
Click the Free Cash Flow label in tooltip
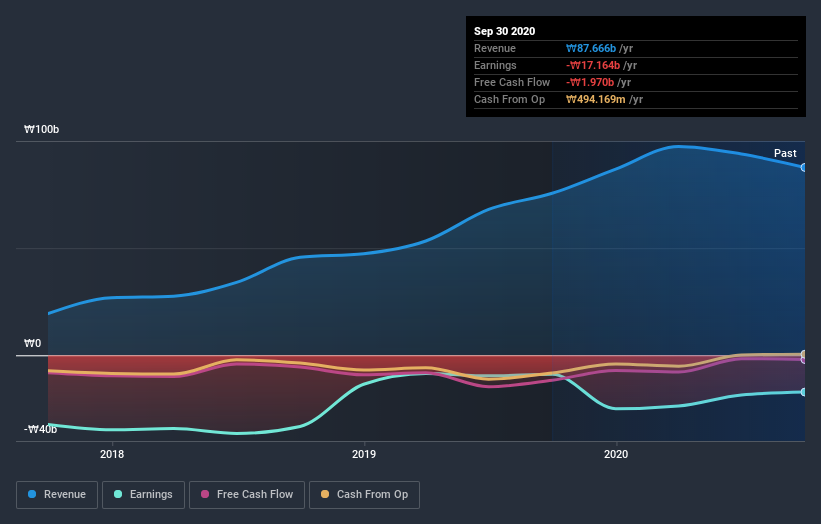click(512, 83)
